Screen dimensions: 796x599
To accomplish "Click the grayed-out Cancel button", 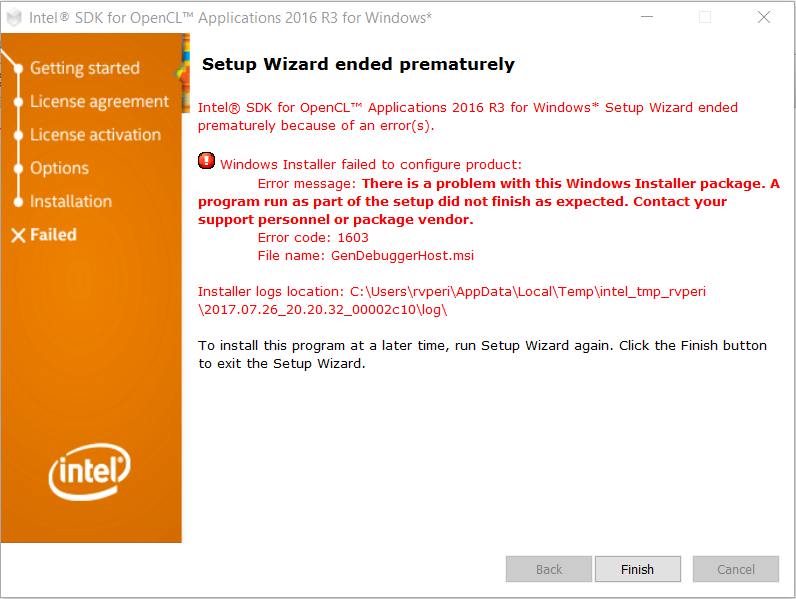I will 736,569.
